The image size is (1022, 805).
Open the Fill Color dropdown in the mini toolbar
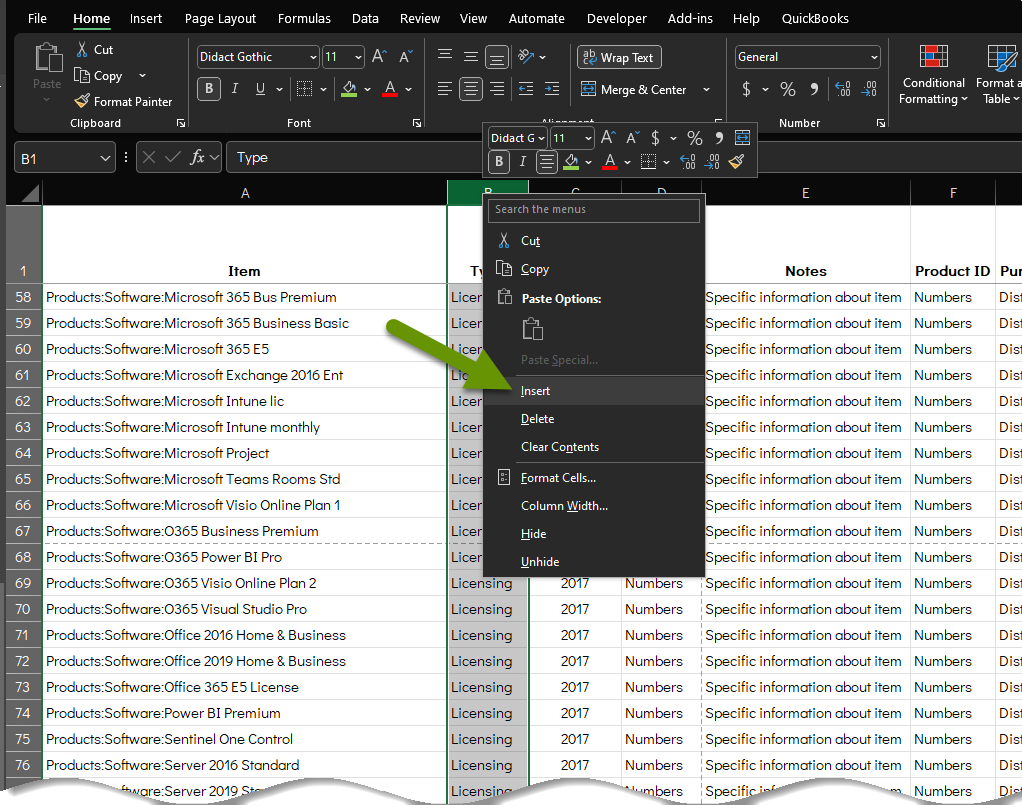(588, 161)
